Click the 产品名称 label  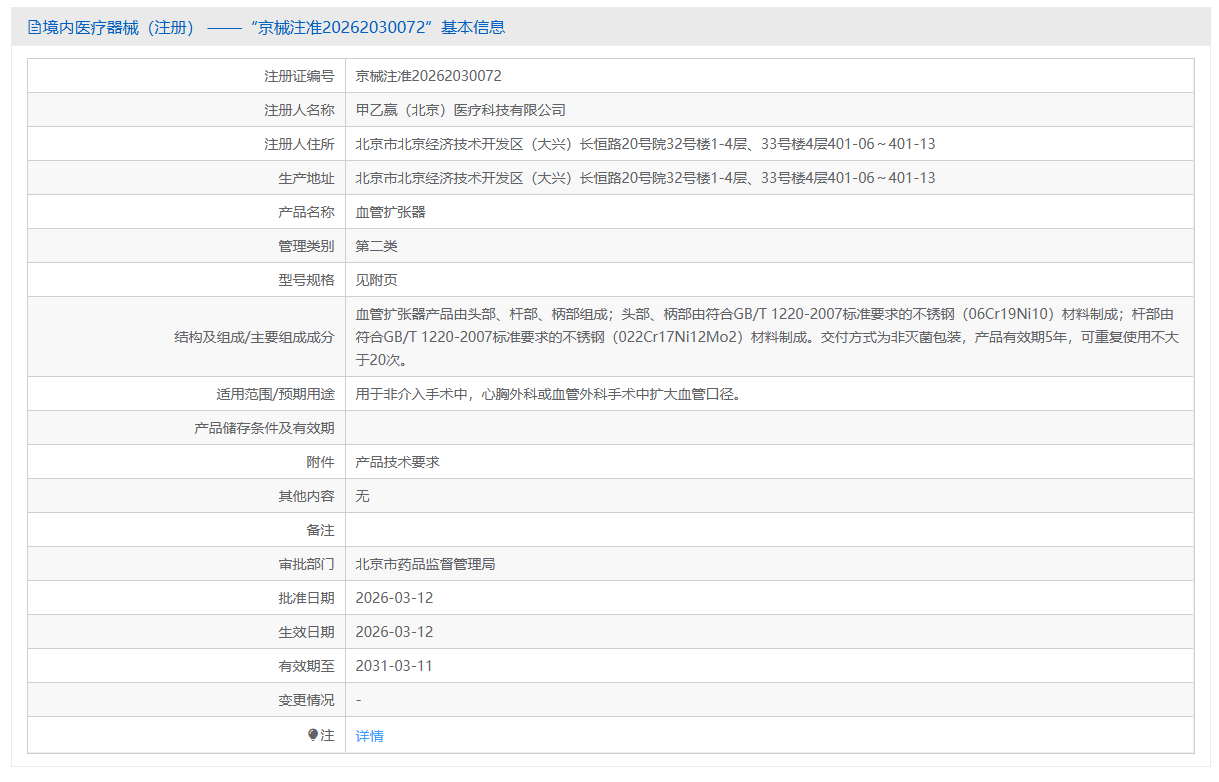tap(306, 212)
